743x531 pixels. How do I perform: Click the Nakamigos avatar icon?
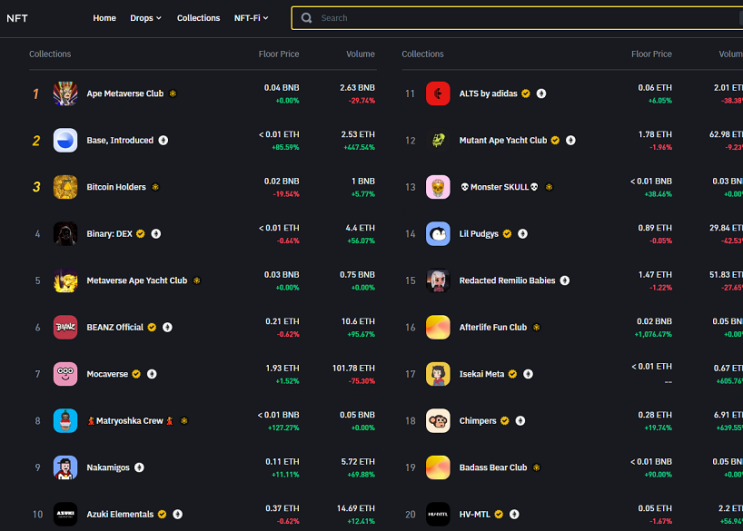(65, 468)
